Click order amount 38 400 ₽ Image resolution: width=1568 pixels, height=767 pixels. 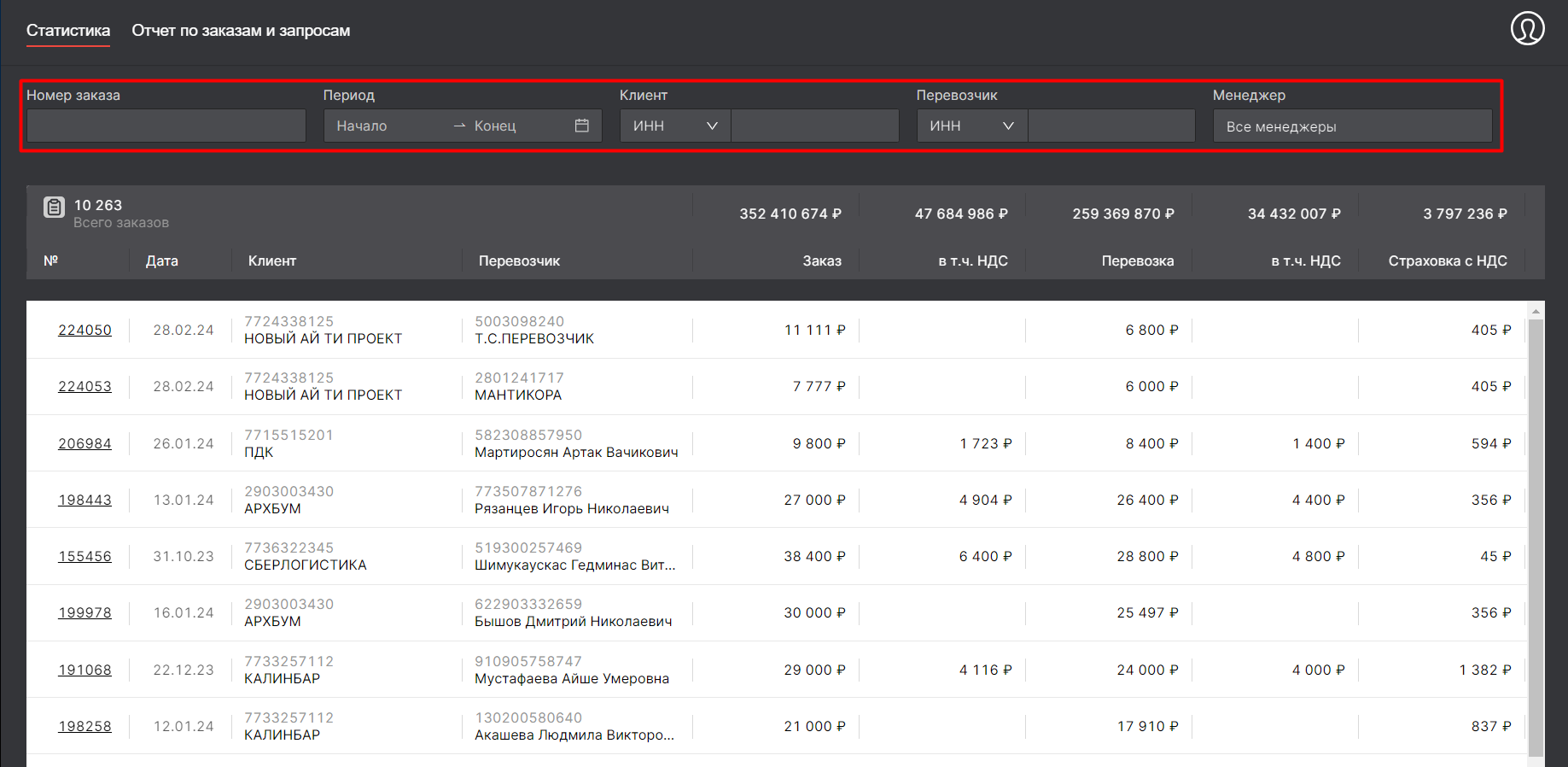(x=815, y=556)
